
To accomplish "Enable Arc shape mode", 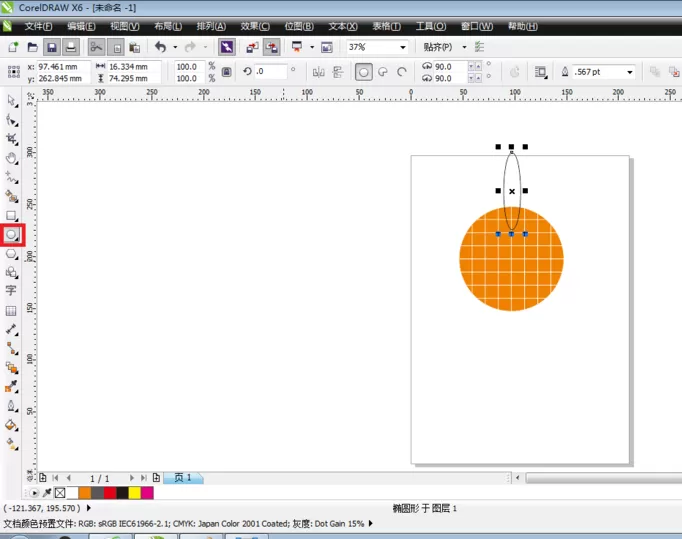I will tap(402, 72).
